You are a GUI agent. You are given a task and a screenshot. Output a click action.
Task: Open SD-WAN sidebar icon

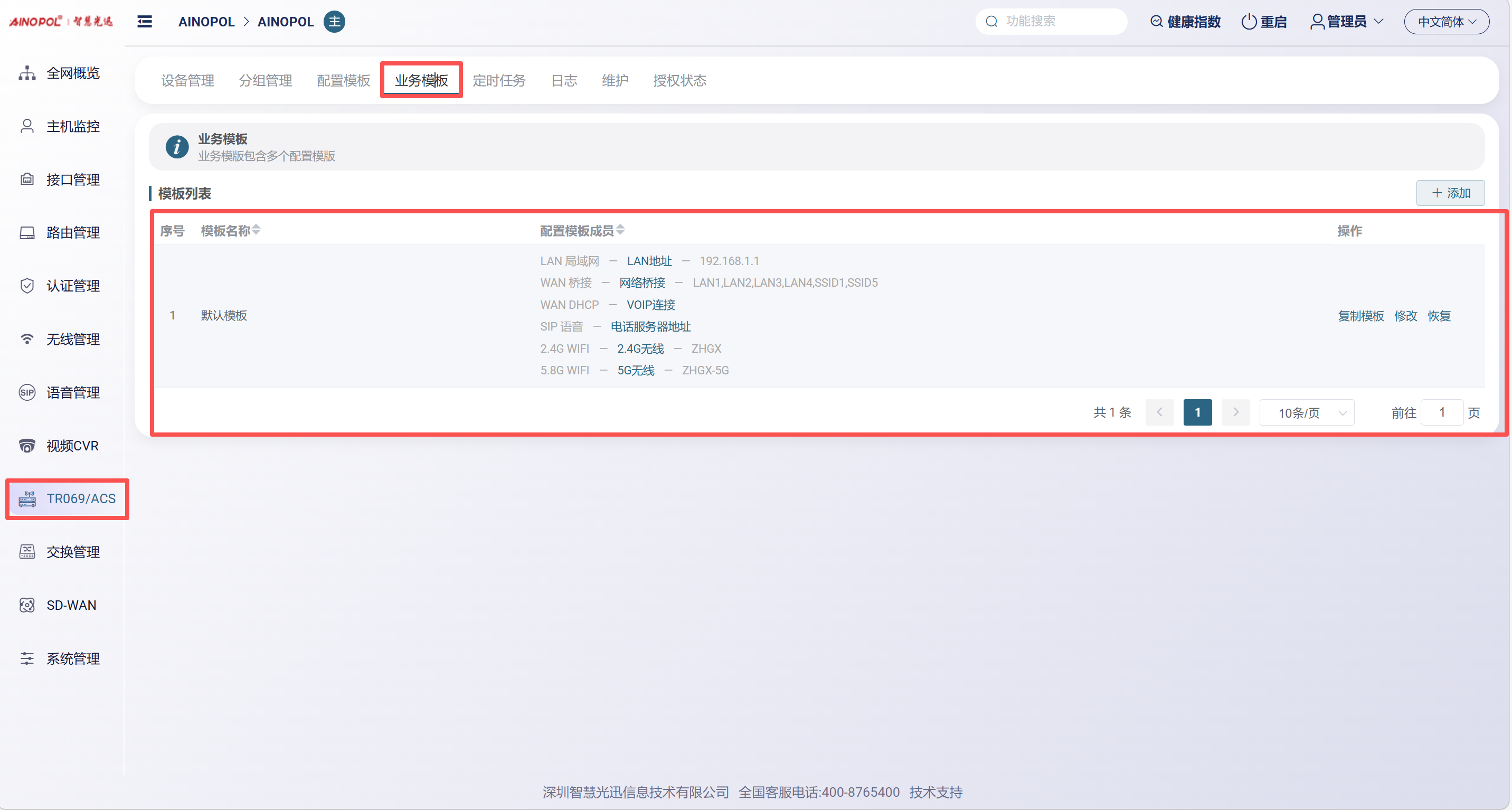point(27,605)
